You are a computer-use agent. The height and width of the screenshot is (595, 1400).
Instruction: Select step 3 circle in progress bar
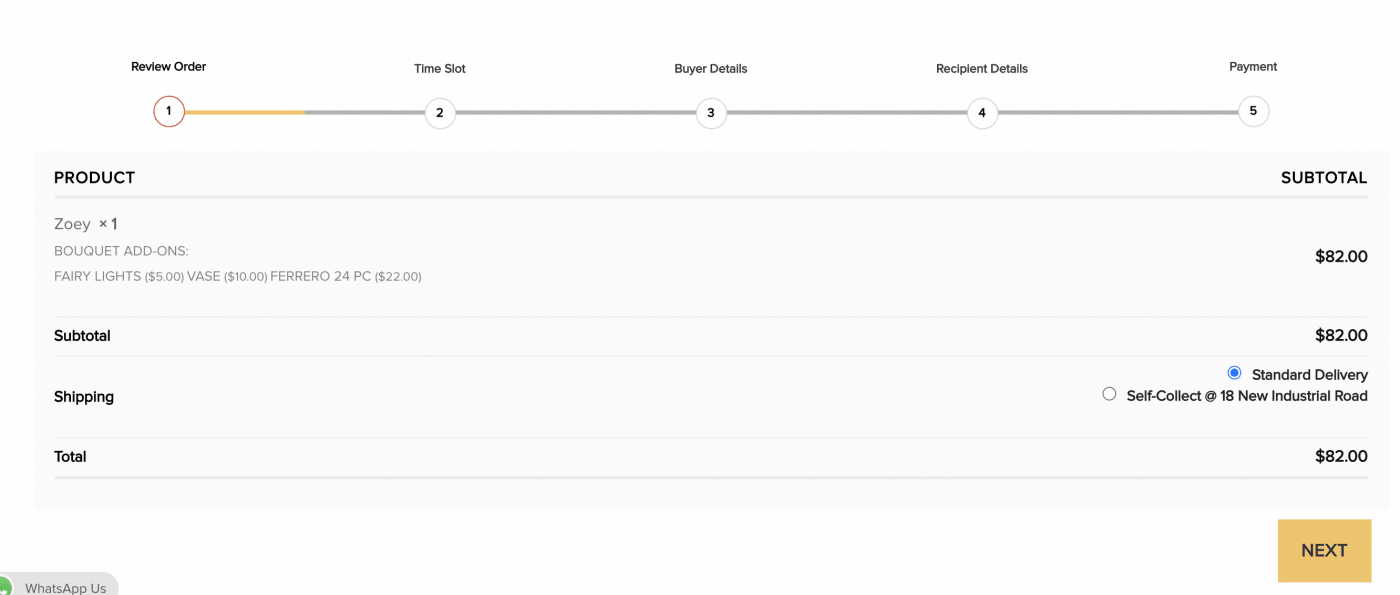(x=711, y=113)
